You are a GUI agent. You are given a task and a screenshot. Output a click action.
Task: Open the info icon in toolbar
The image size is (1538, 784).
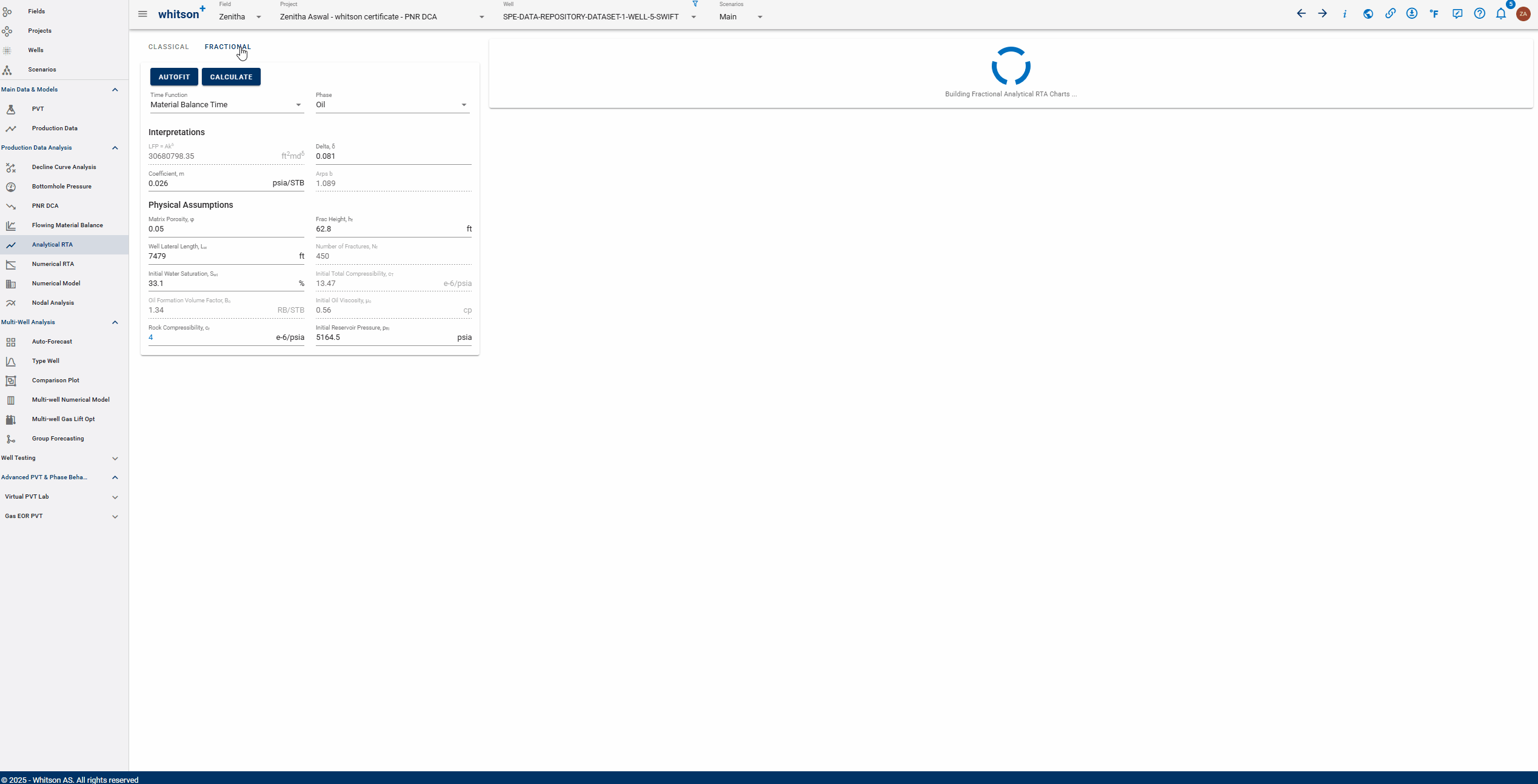point(1345,13)
